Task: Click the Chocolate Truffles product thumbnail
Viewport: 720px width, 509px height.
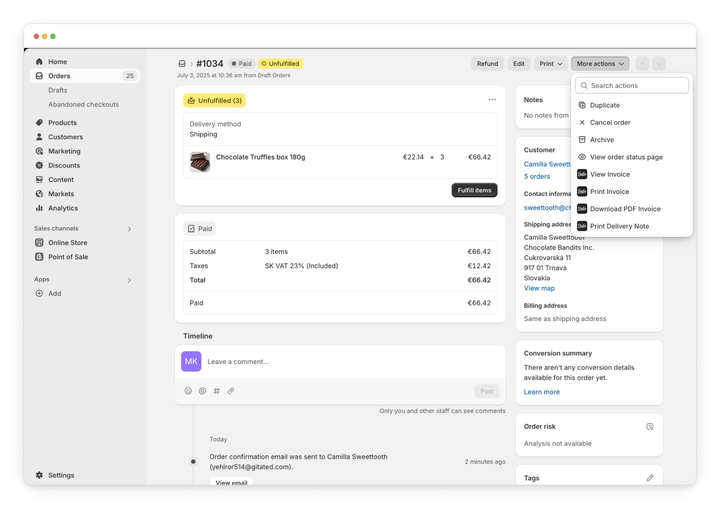Action: click(200, 162)
